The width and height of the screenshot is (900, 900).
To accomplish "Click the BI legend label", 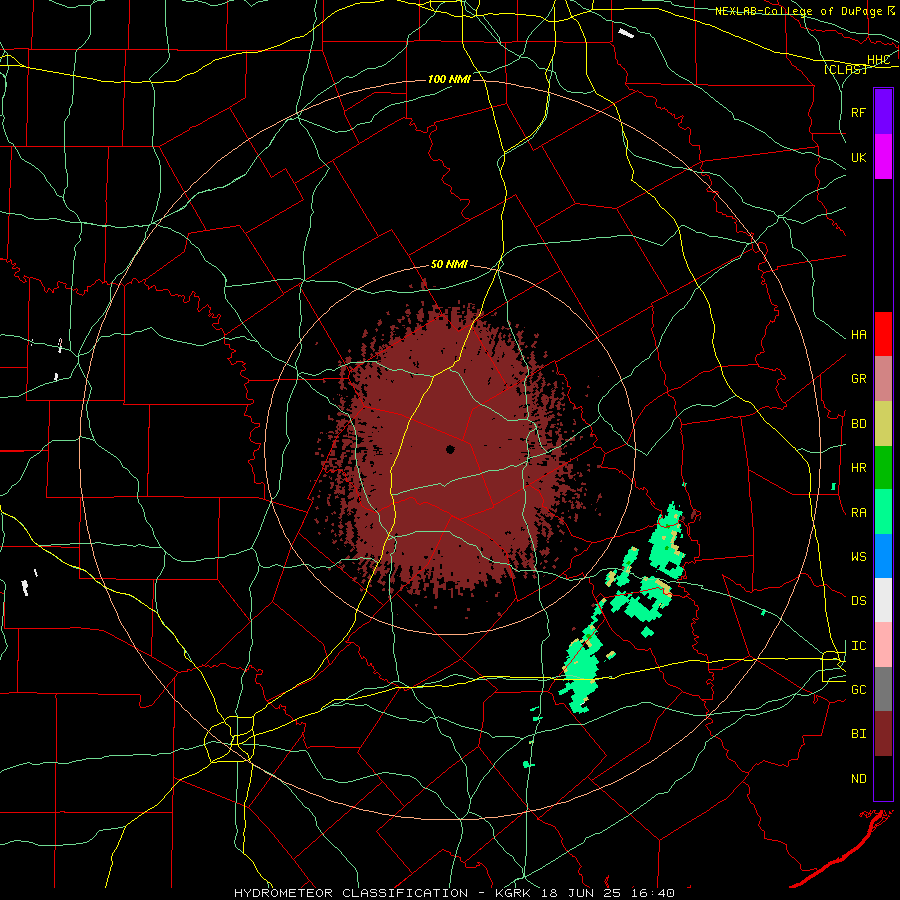I will pos(858,734).
